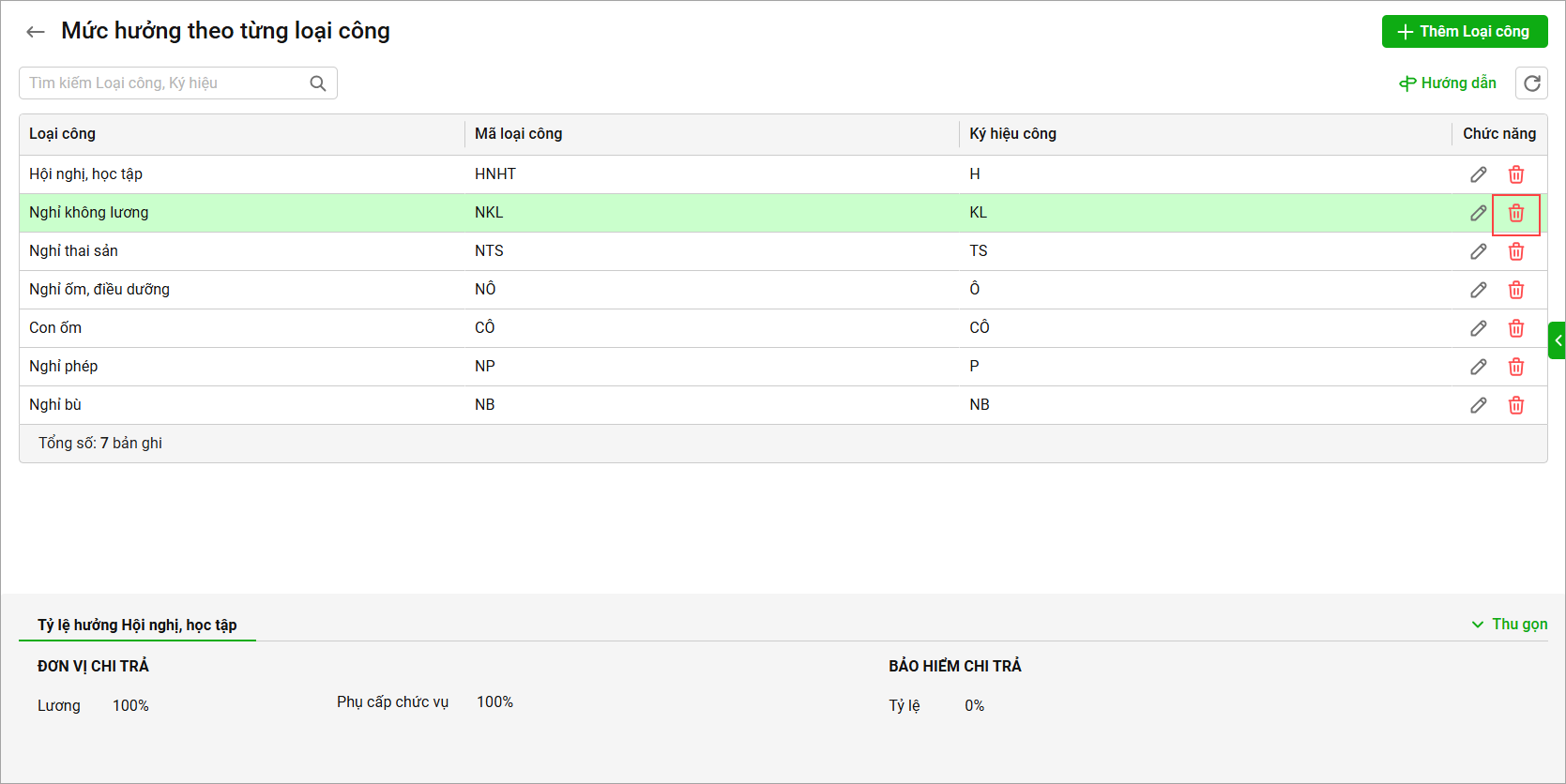Click the NKL code cell
This screenshot has width=1566, height=784.
pyautogui.click(x=489, y=213)
